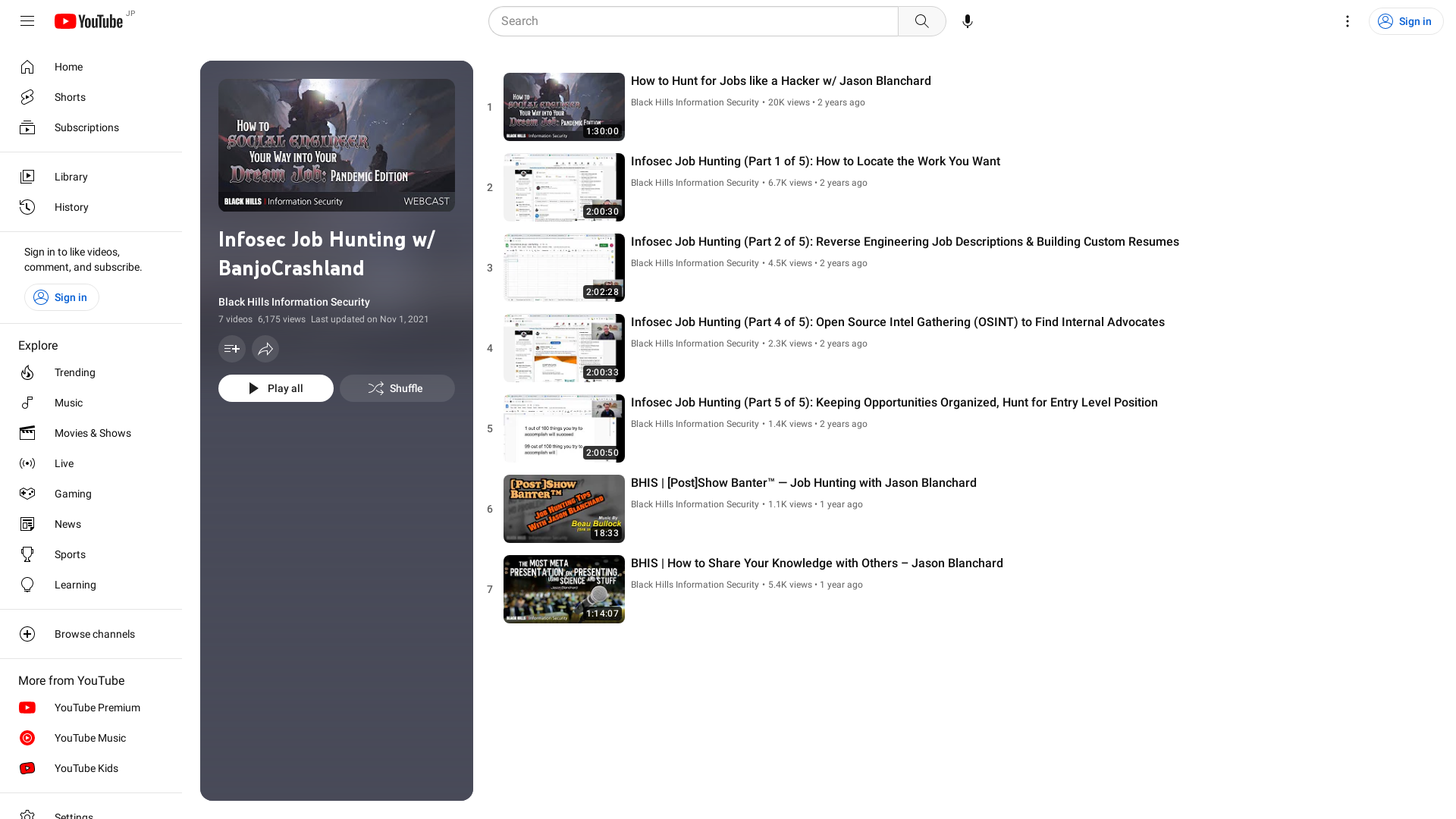Screen dimensions: 1456x819
Task: Click the Browse channels plus icon
Action: (x=27, y=634)
